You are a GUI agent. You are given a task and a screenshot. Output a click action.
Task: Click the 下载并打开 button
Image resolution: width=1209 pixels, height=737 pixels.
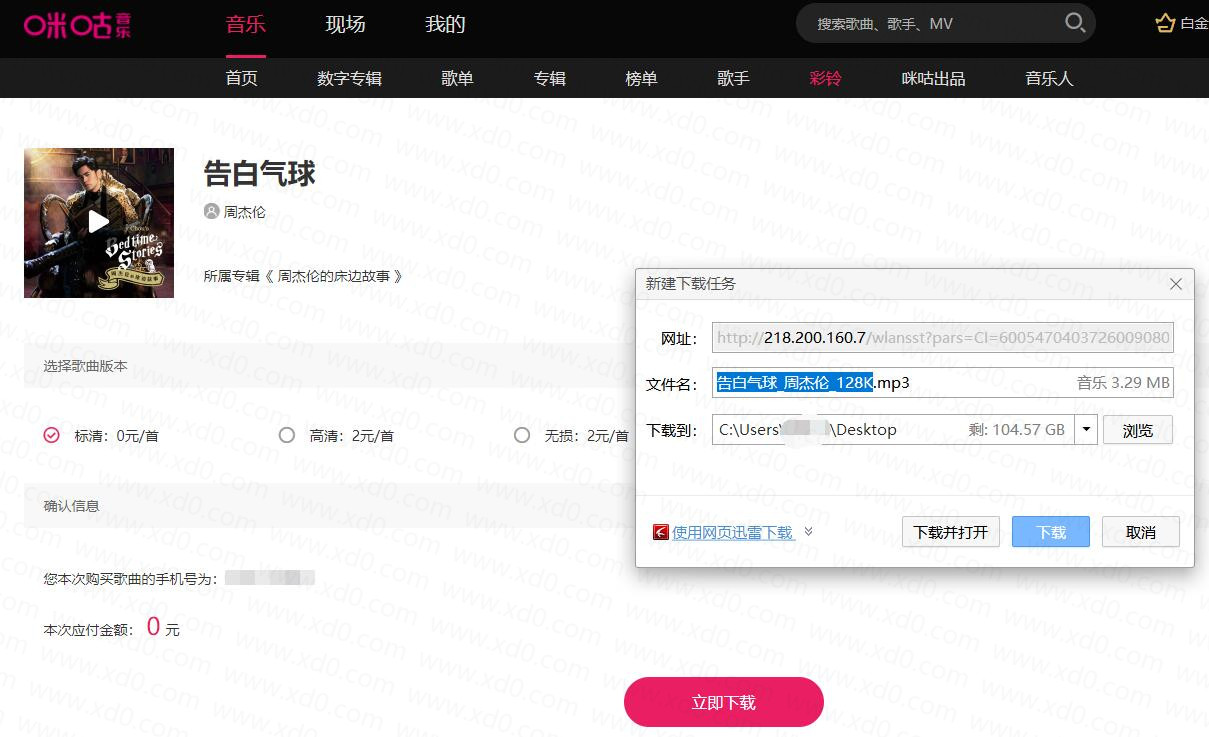tap(951, 532)
